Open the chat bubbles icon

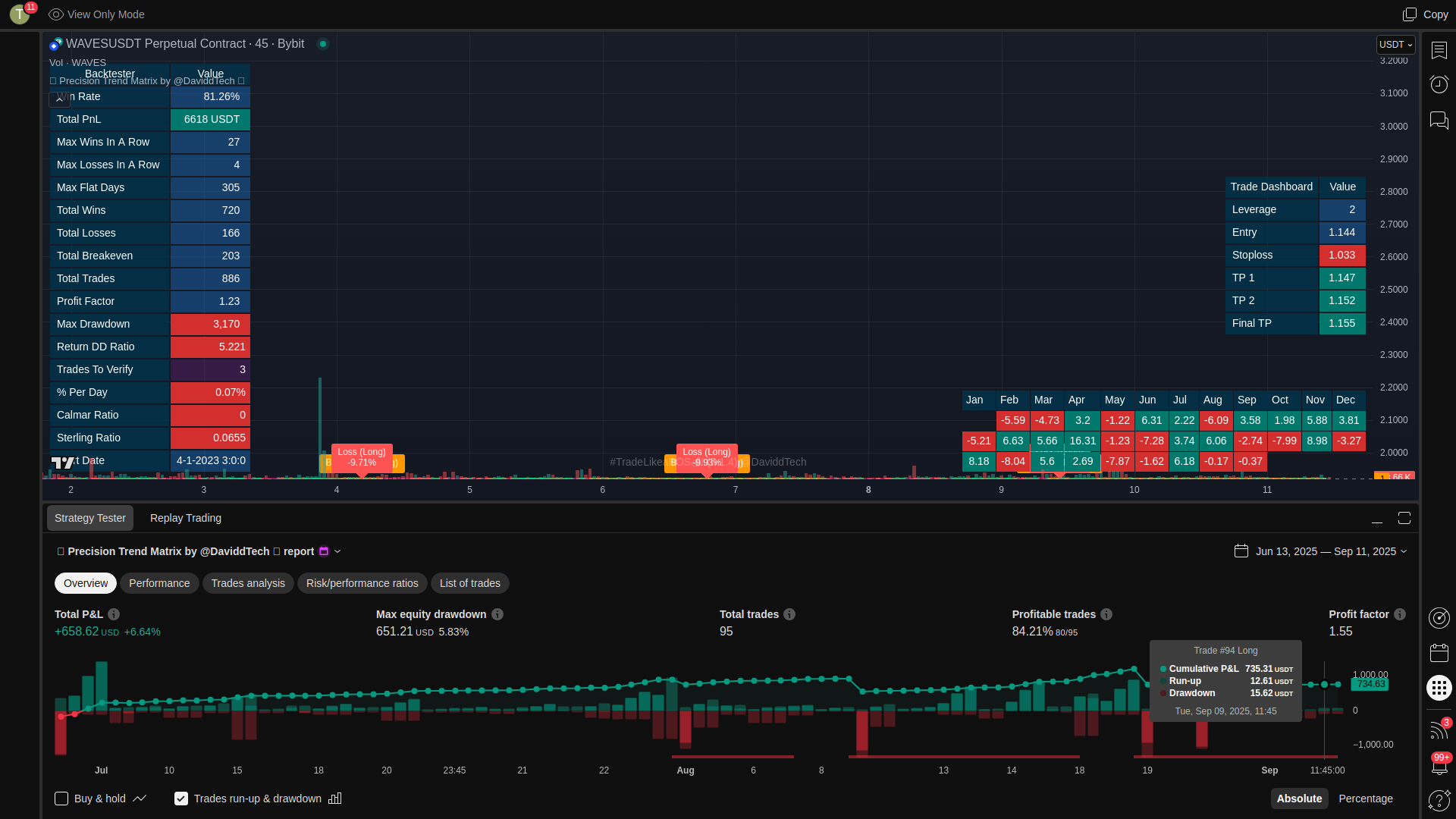click(x=1439, y=120)
